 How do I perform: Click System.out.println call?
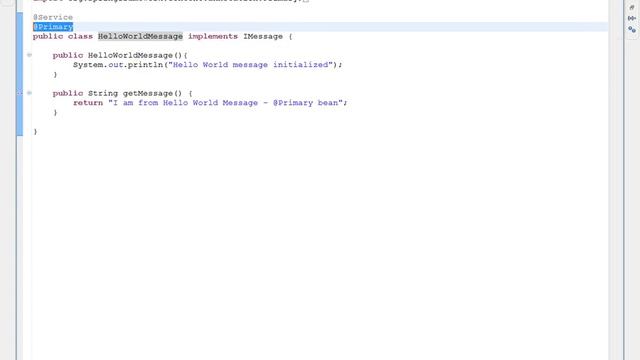tap(120, 65)
